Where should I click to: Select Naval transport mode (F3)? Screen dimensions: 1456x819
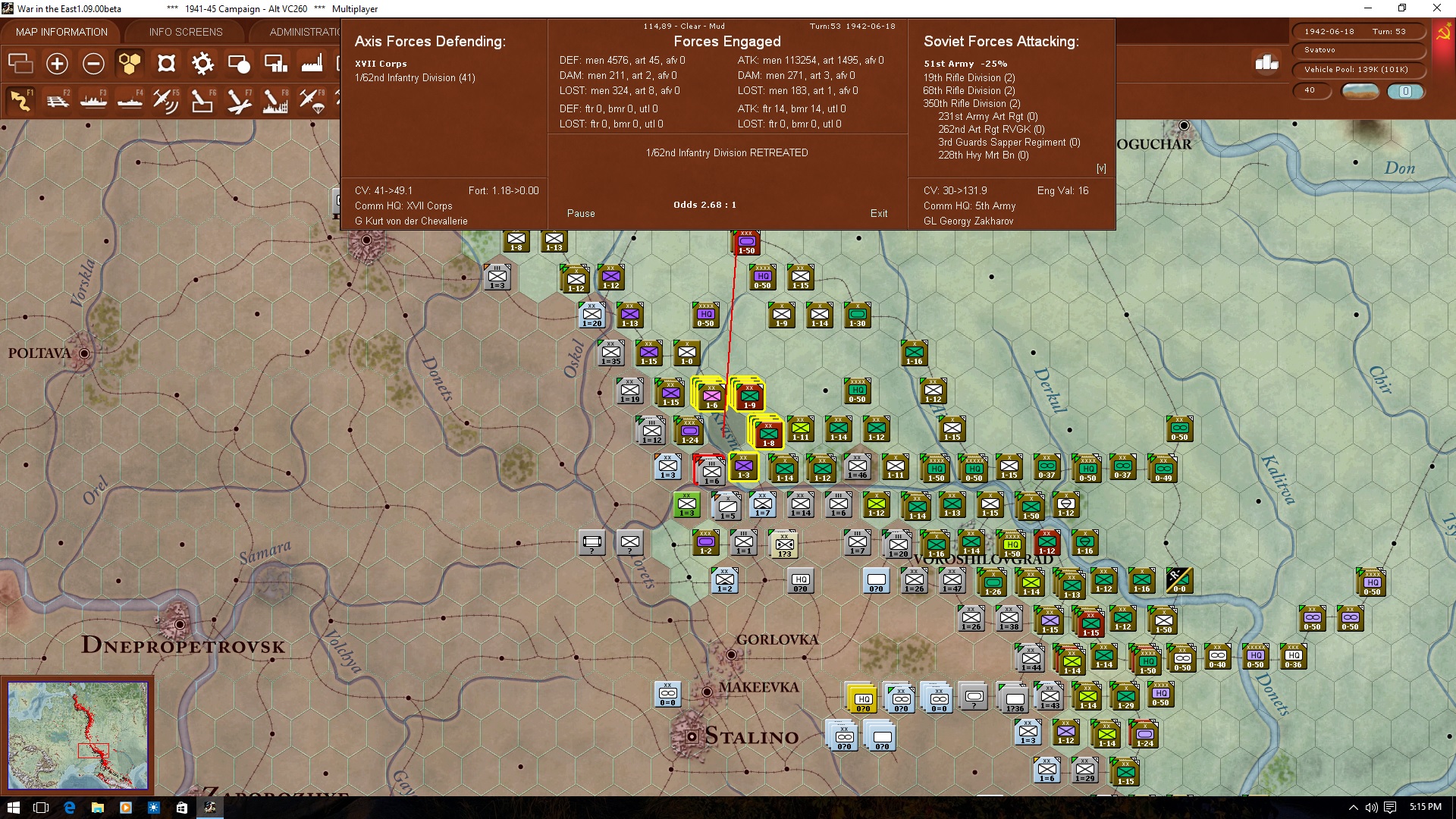[x=93, y=100]
